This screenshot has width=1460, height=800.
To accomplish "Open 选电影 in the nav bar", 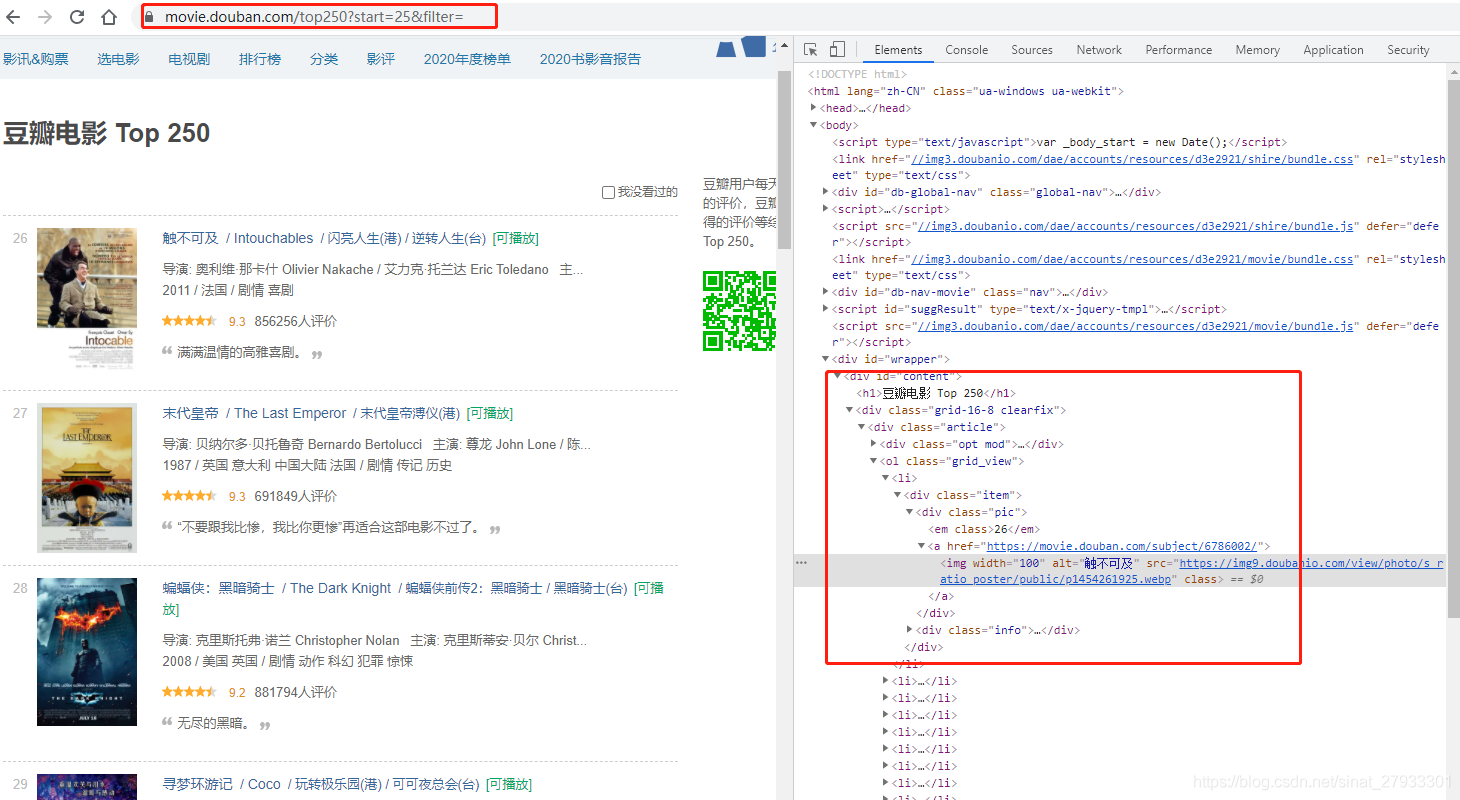I will (118, 59).
